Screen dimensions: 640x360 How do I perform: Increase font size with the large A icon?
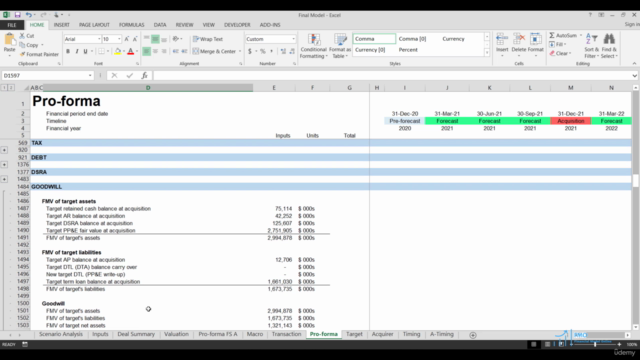tap(127, 39)
